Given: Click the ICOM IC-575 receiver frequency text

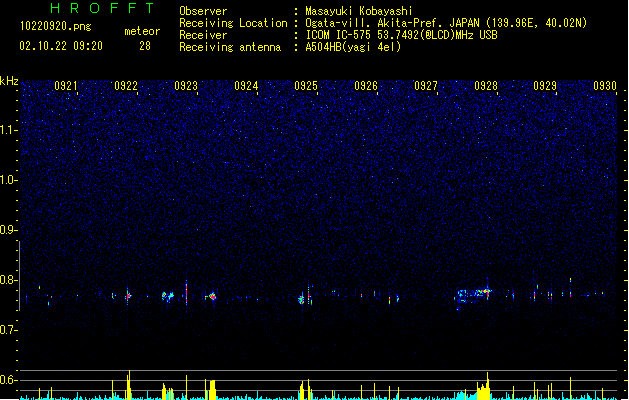Looking at the screenshot, I should click(x=401, y=35).
